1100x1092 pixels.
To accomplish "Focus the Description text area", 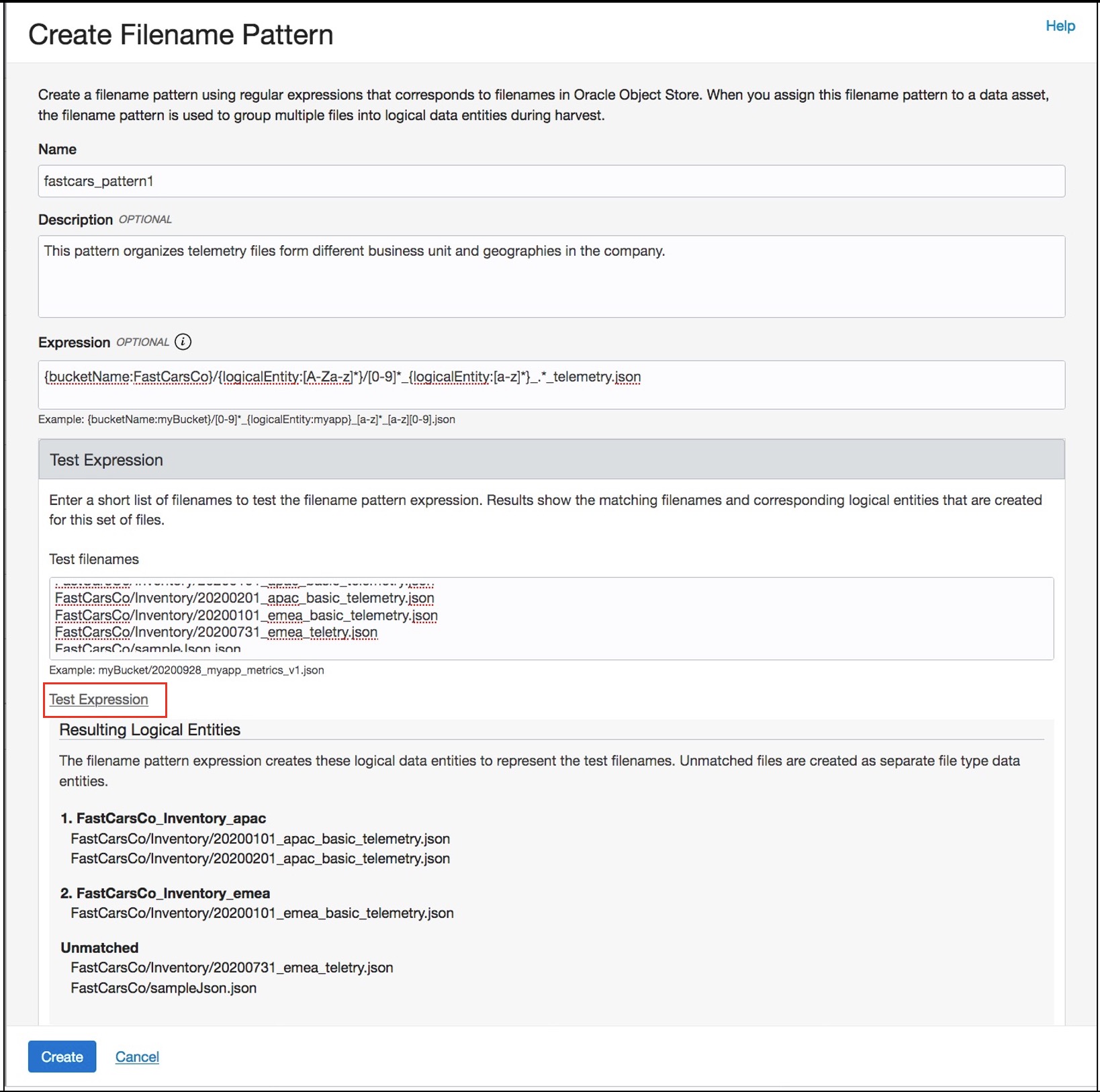I will 551,276.
